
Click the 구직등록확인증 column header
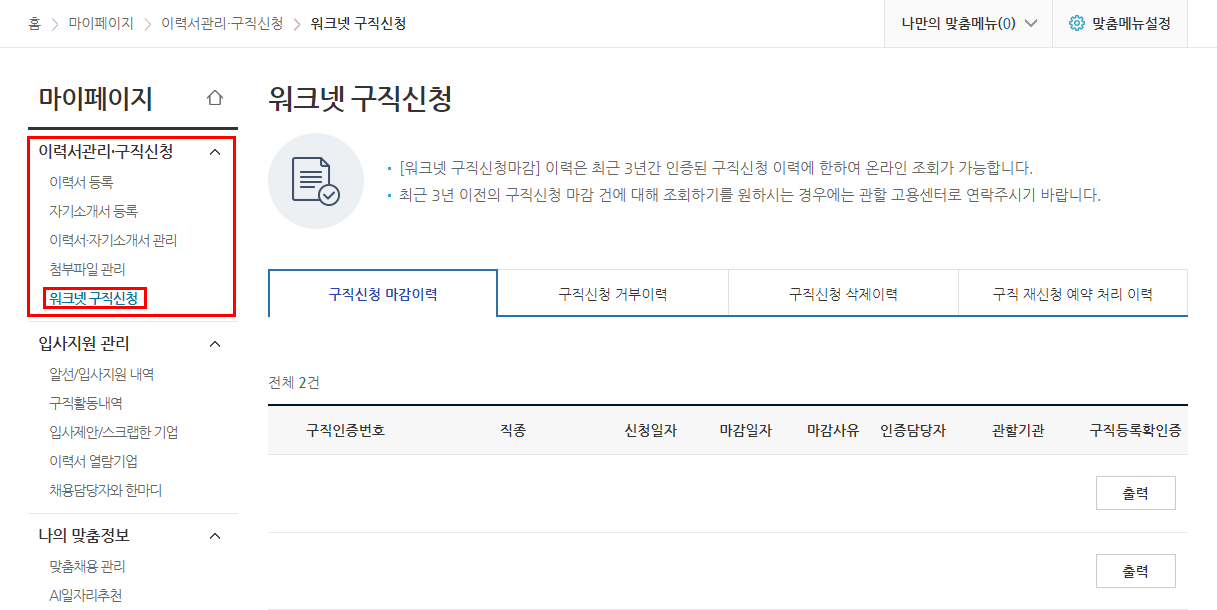[1135, 430]
